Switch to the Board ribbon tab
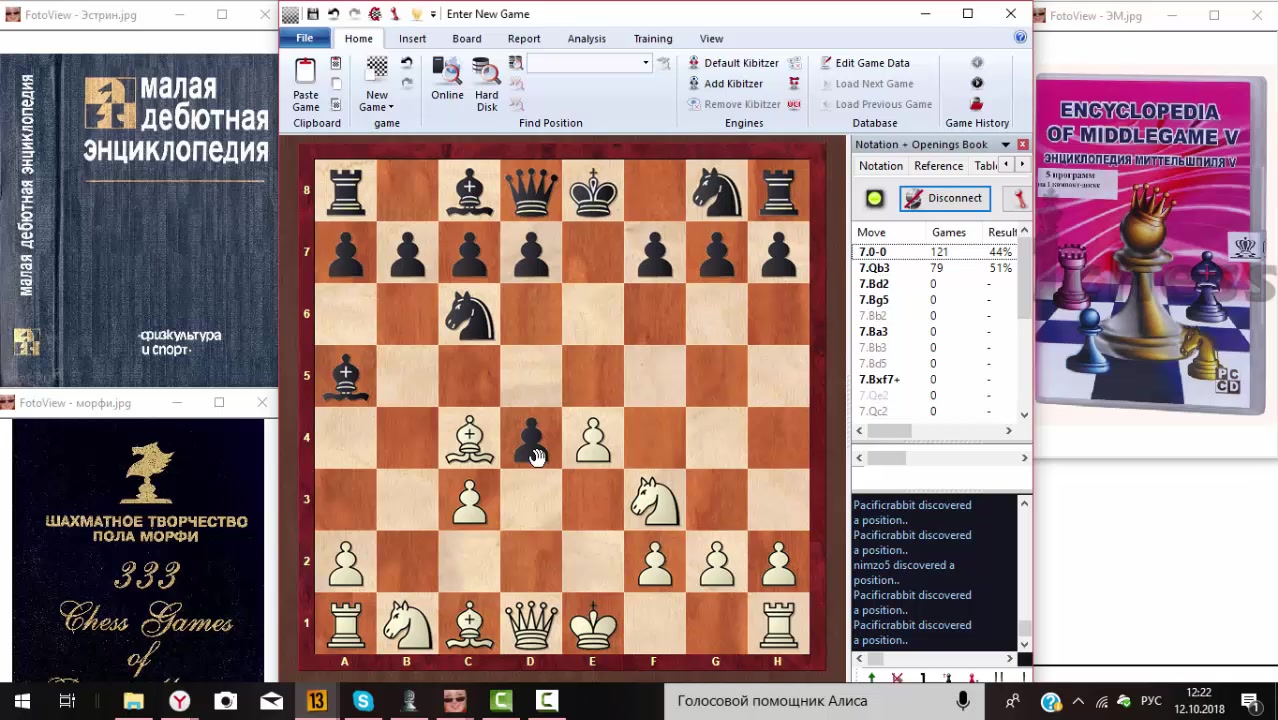 [x=466, y=39]
